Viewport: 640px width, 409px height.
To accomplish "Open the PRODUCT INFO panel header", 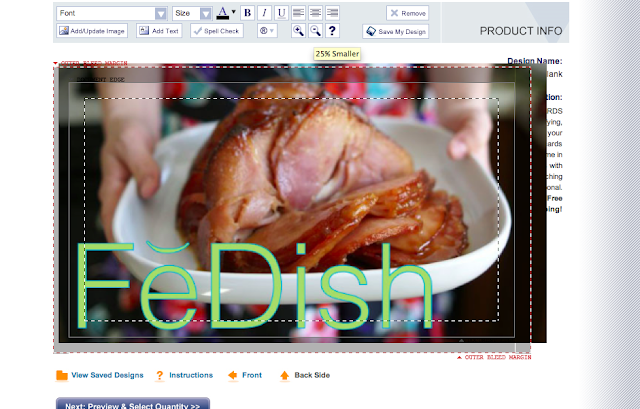I will pos(520,31).
